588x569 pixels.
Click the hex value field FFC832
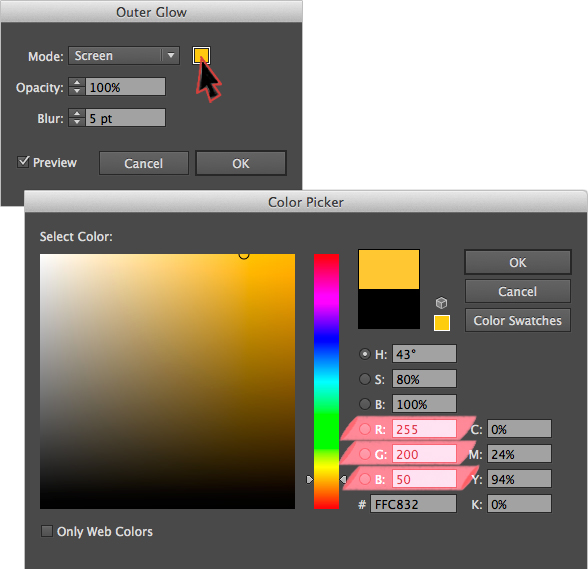pos(413,504)
